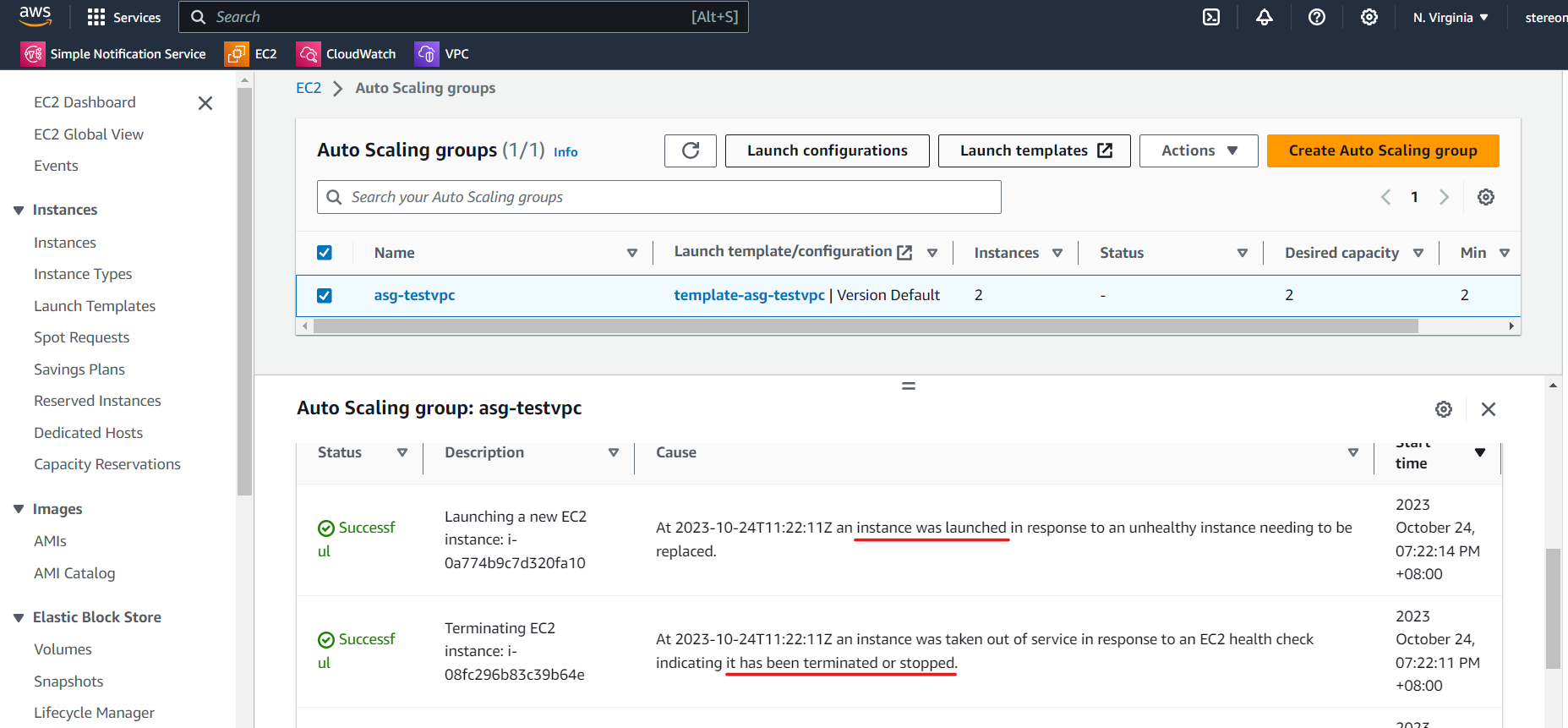
Task: Sort table by Name column arrow
Action: click(631, 253)
